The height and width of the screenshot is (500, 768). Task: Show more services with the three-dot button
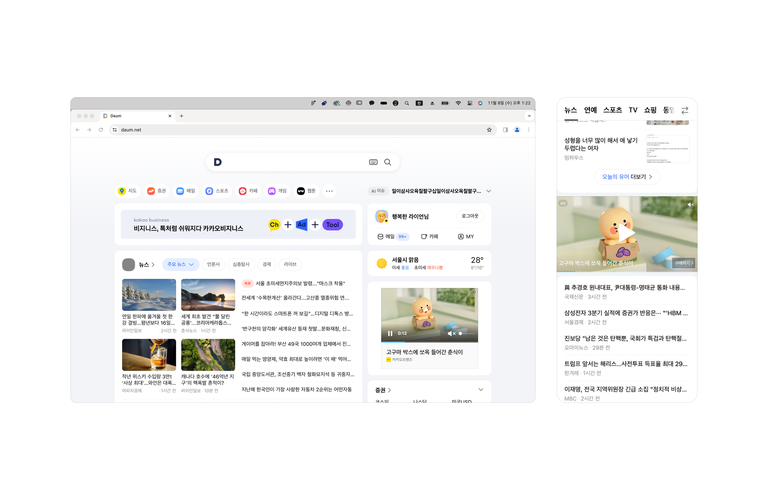(329, 191)
